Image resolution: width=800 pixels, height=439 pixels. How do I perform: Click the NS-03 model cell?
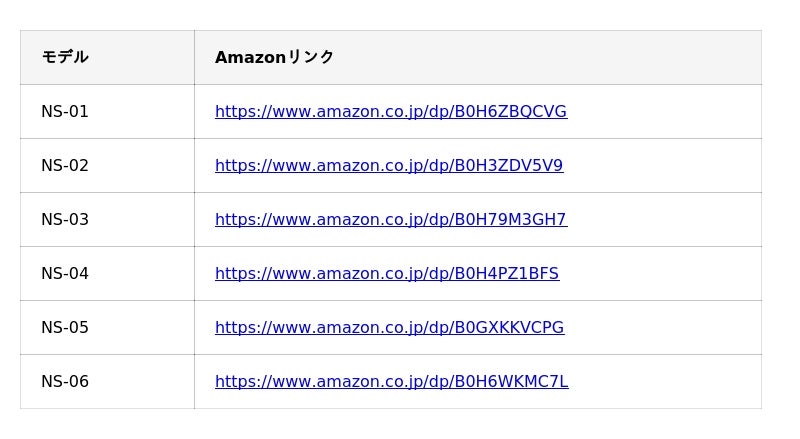click(x=107, y=220)
